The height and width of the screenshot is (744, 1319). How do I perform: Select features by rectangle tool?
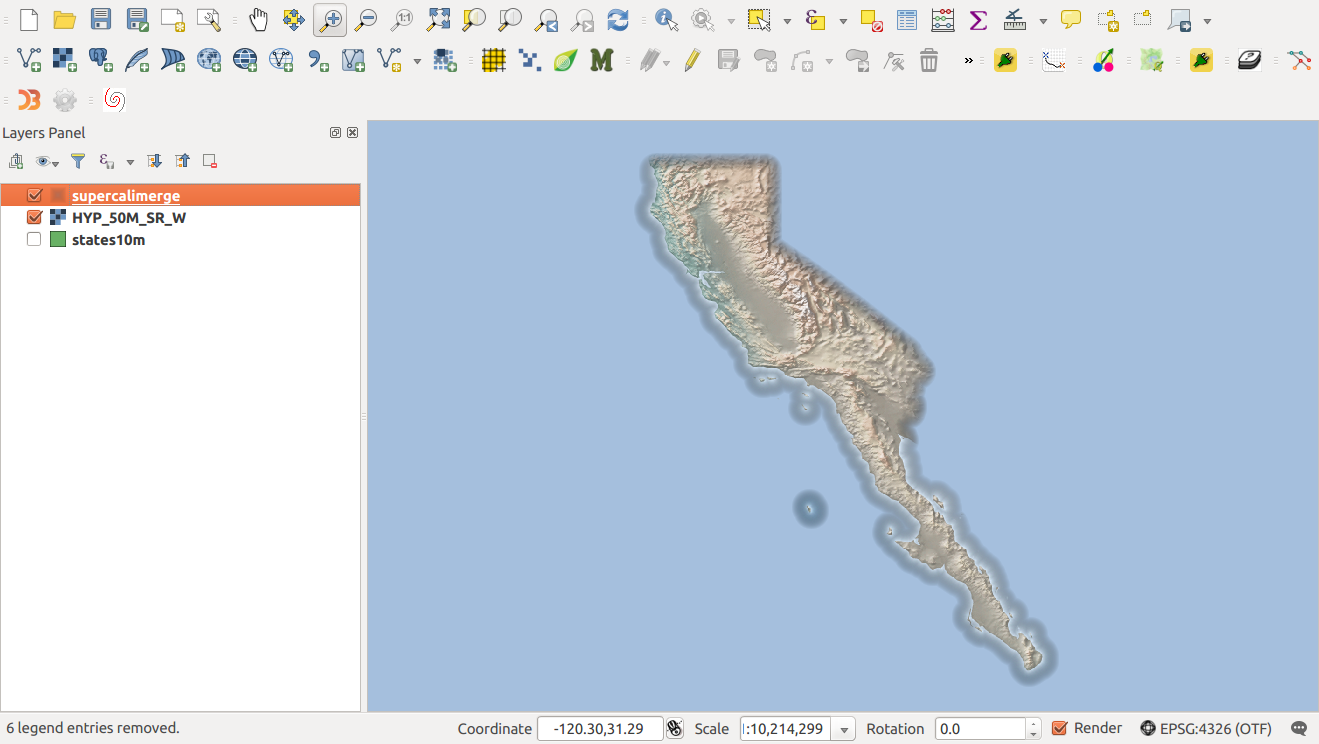tap(759, 19)
